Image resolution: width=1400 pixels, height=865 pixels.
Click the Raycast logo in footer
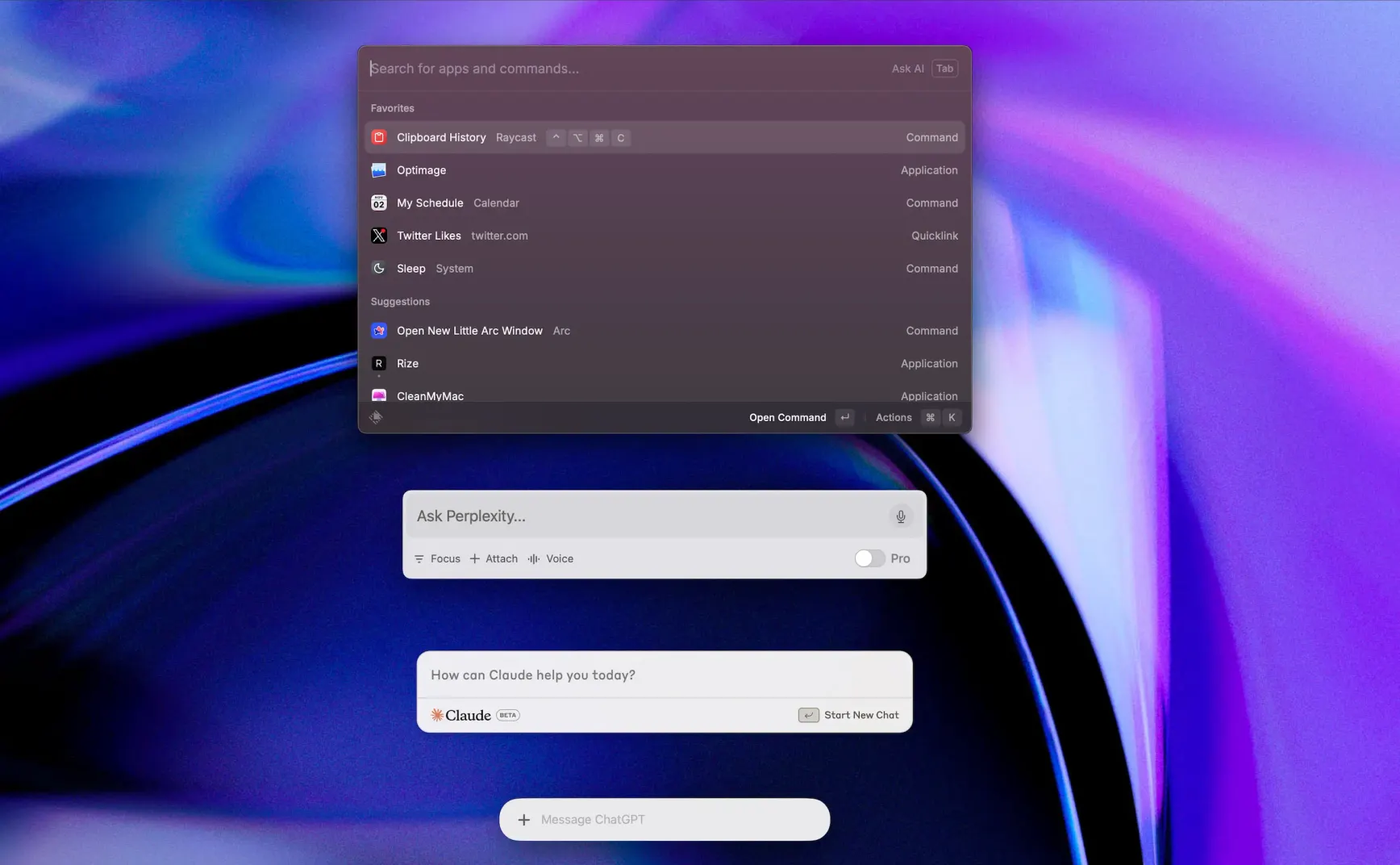point(376,417)
